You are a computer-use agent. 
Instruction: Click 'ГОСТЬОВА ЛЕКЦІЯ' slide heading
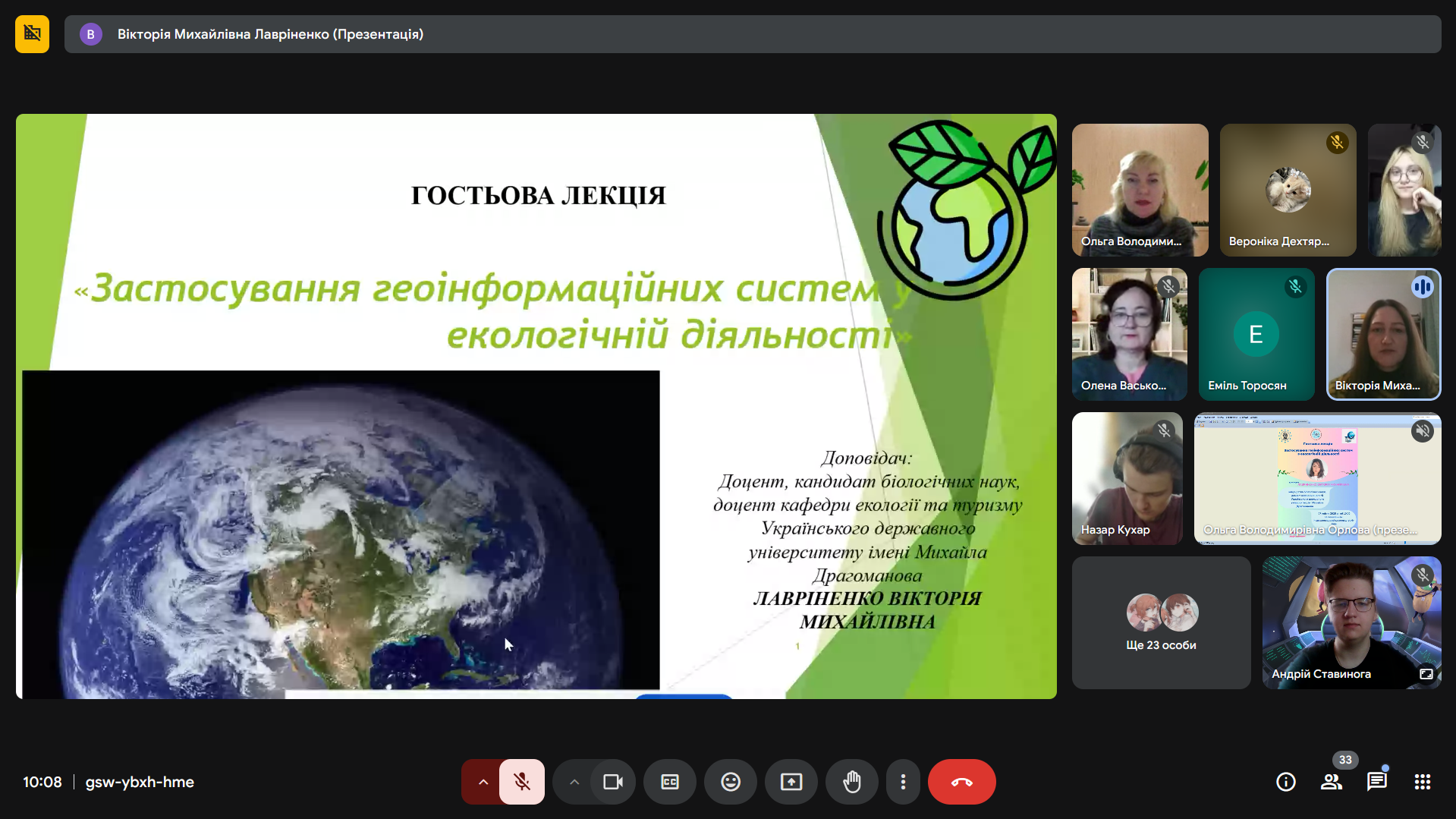click(538, 196)
